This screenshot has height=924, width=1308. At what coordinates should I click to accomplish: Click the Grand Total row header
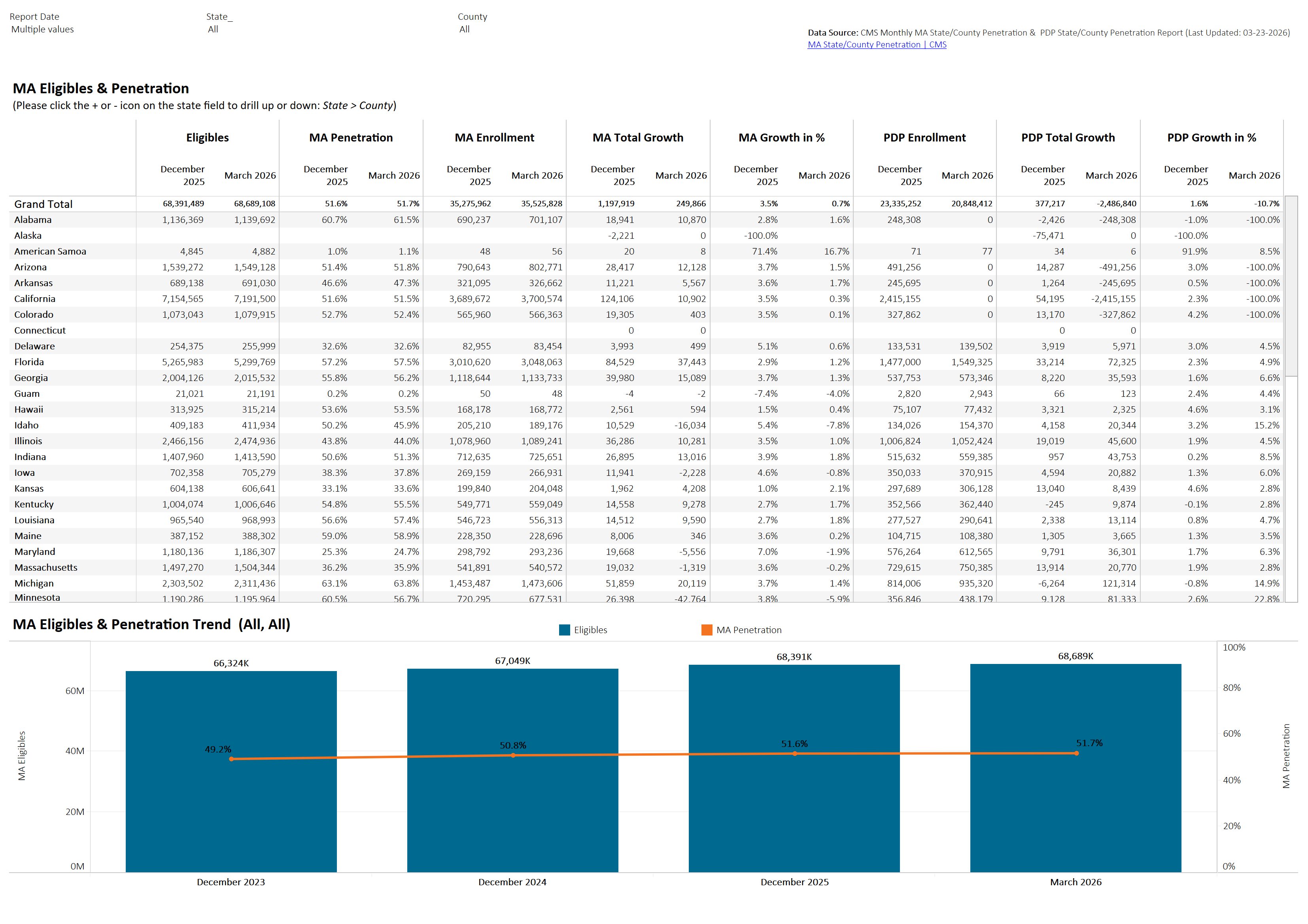(x=43, y=204)
